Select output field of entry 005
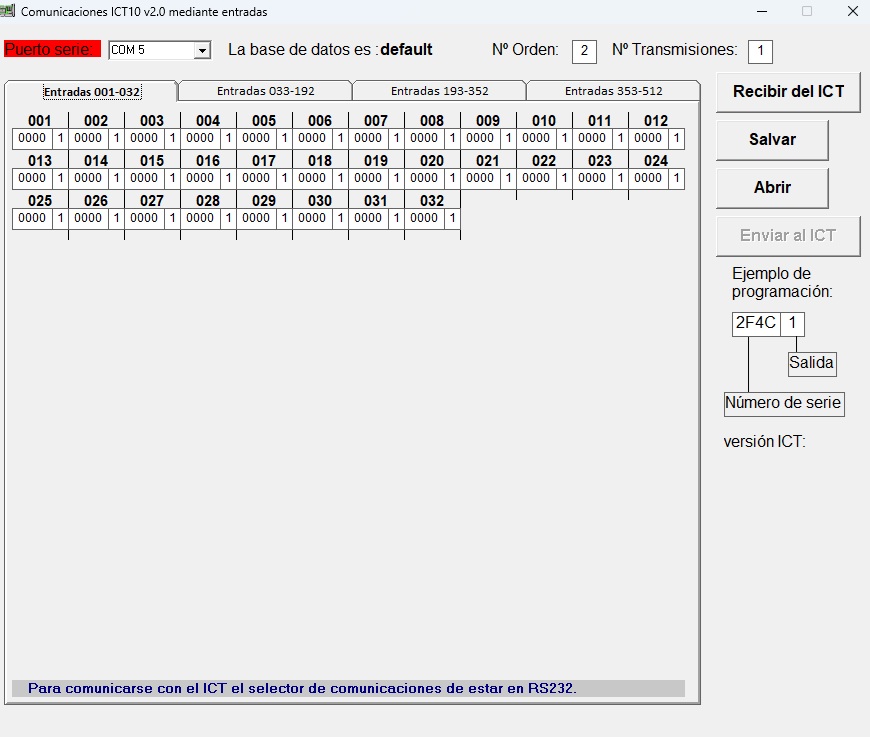870x737 pixels. point(285,138)
